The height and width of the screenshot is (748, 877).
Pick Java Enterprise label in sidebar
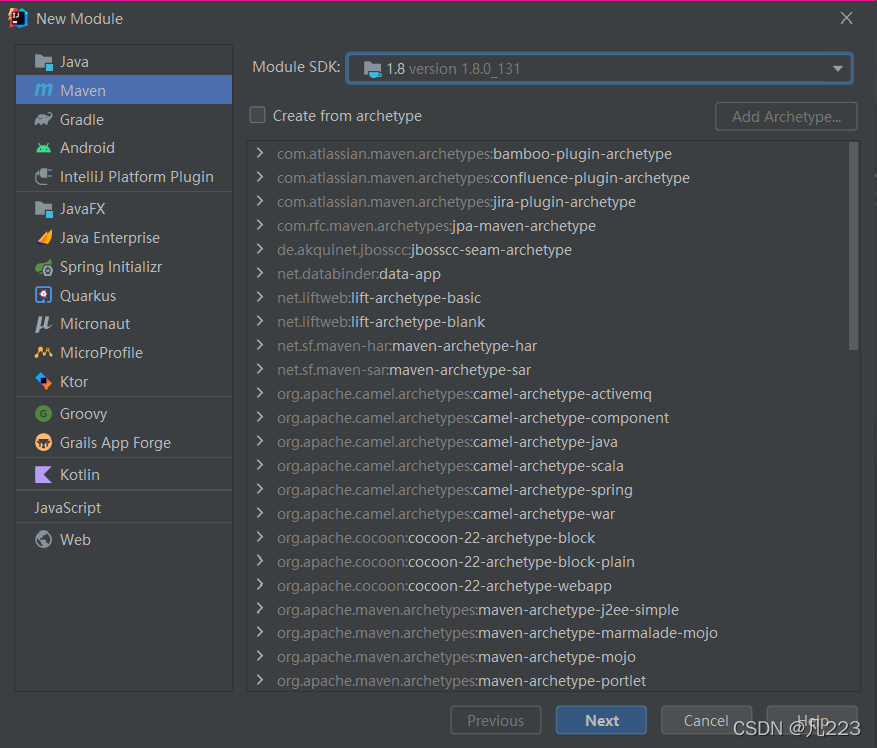110,238
